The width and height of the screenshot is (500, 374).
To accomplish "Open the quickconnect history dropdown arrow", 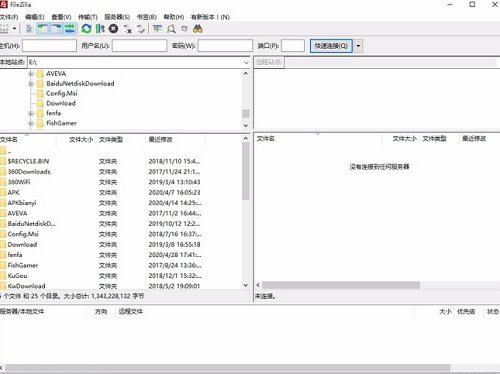I will 358,46.
